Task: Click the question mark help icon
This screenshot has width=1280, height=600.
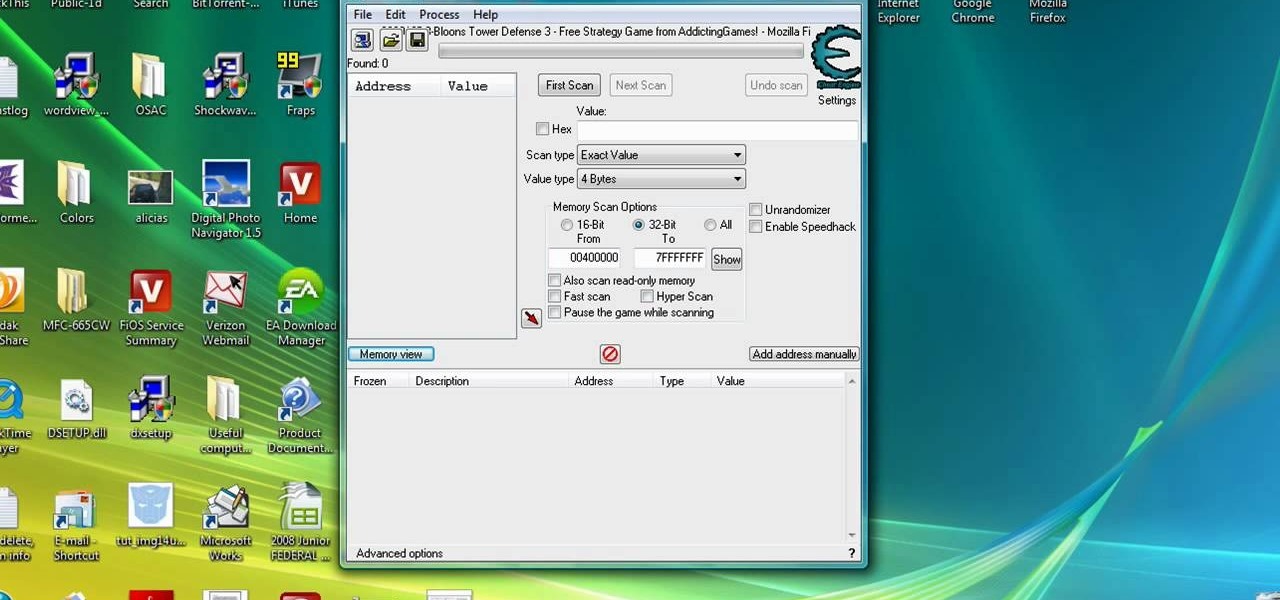Action: 852,553
